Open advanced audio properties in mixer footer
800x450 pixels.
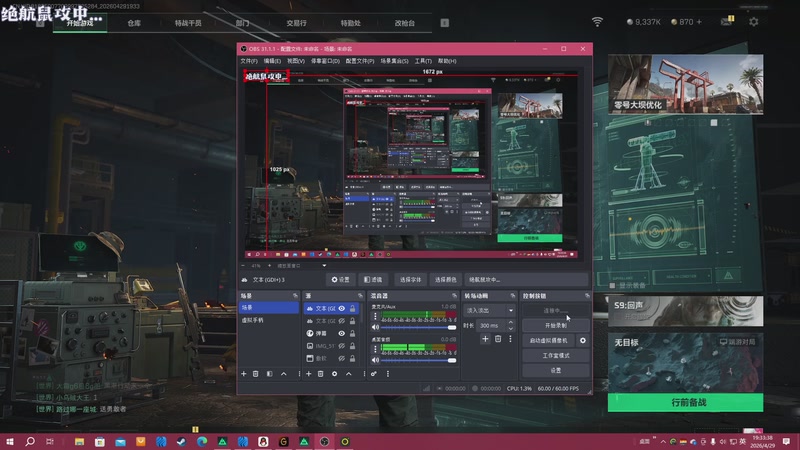[x=374, y=374]
